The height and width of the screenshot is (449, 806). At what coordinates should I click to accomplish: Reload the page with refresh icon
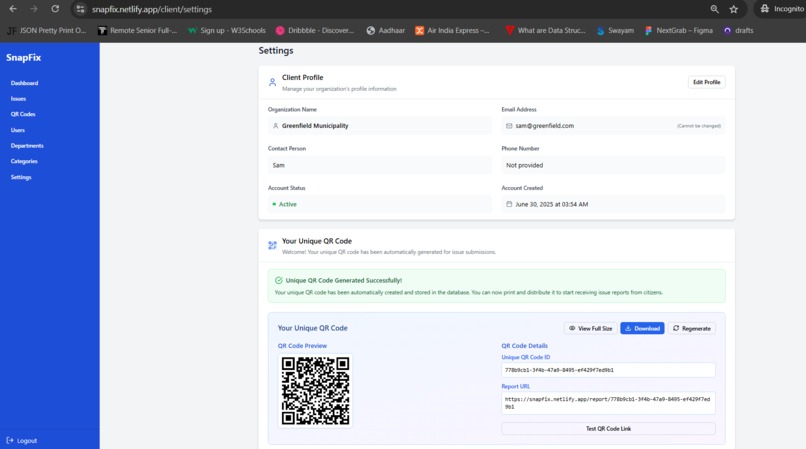55,9
